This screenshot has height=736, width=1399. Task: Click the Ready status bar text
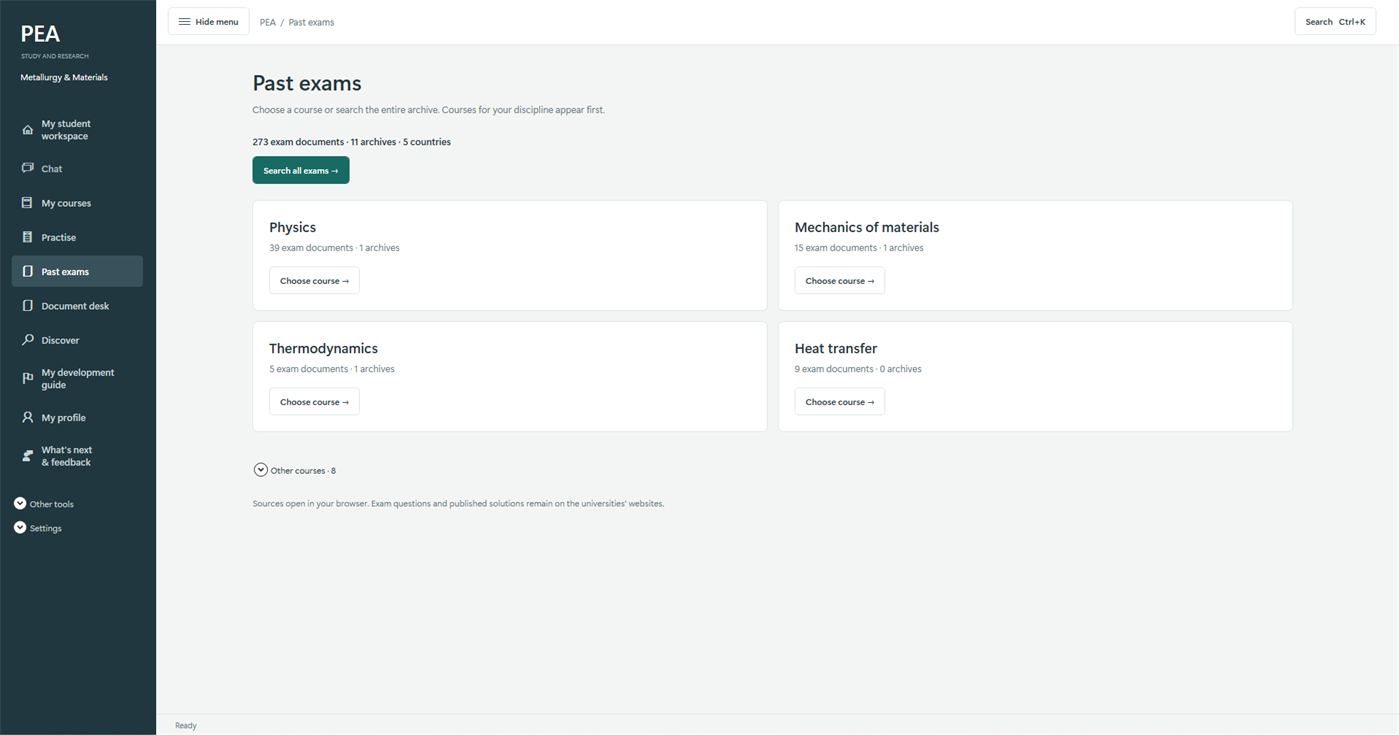(x=186, y=725)
